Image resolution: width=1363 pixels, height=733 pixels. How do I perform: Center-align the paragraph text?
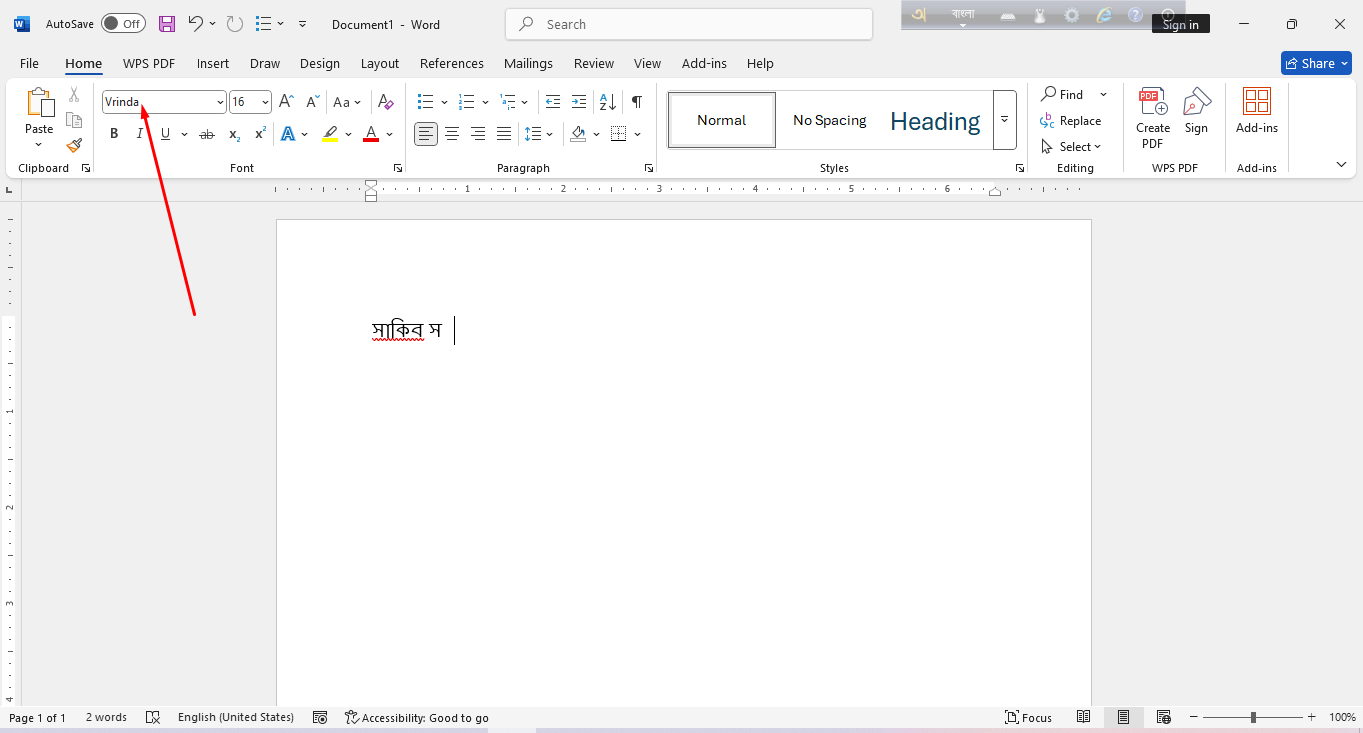(452, 134)
